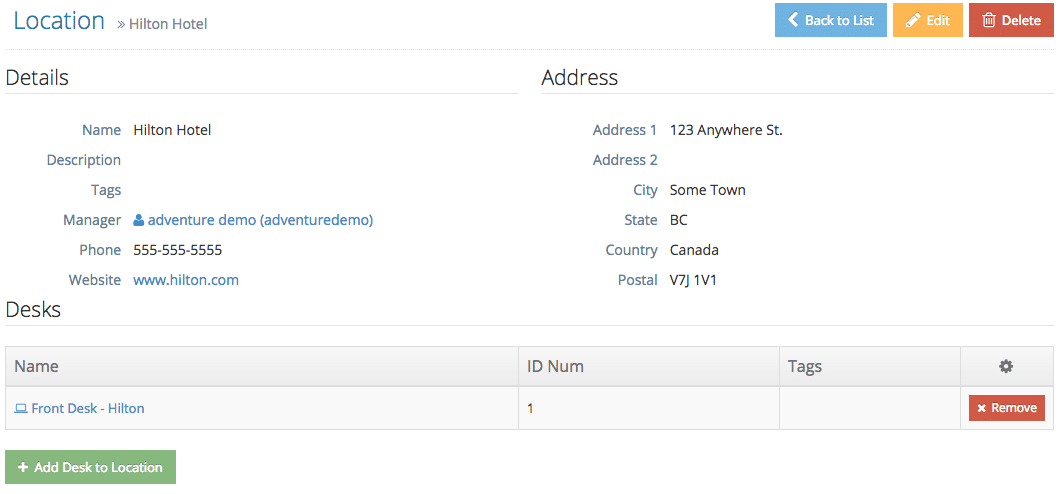1062x494 pixels.
Task: Click the Address 2 field label
Action: 625,160
